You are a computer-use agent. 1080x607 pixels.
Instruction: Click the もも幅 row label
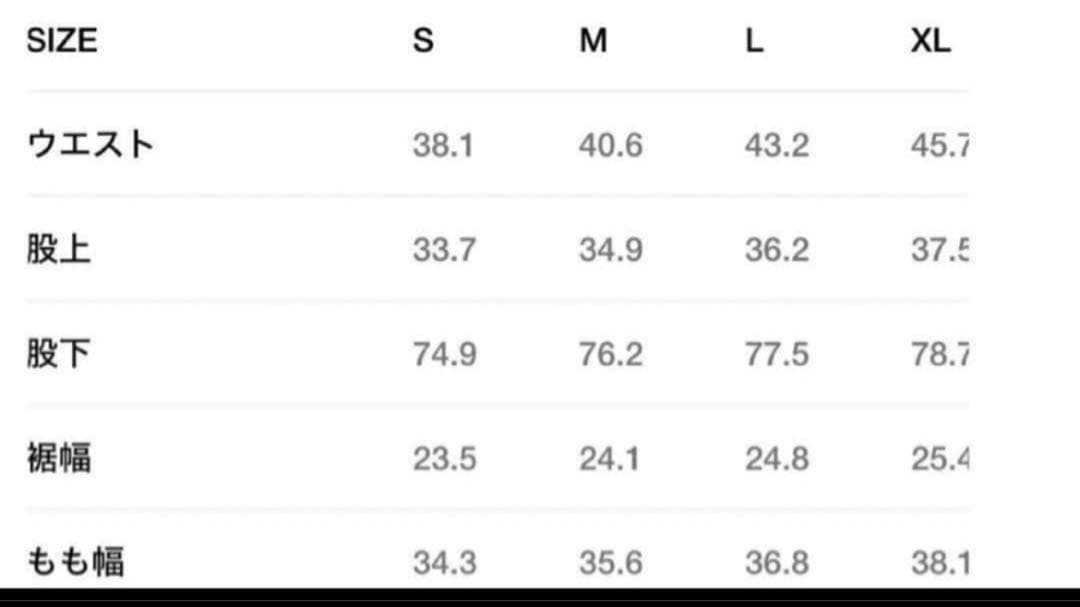76,562
